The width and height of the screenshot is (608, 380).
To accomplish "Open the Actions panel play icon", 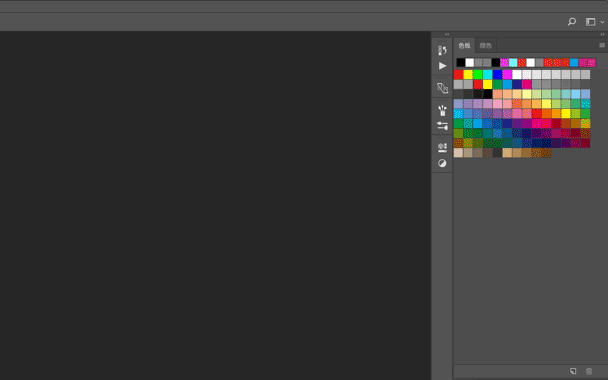I will tap(442, 66).
